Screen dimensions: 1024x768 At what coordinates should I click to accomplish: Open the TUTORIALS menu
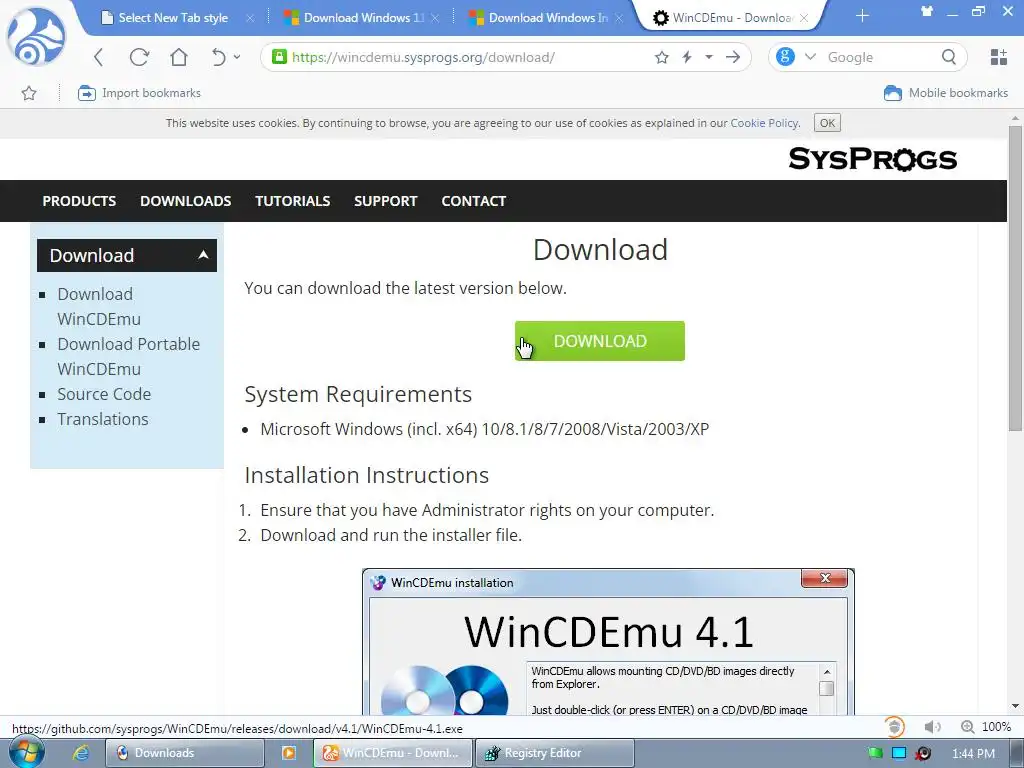click(293, 201)
